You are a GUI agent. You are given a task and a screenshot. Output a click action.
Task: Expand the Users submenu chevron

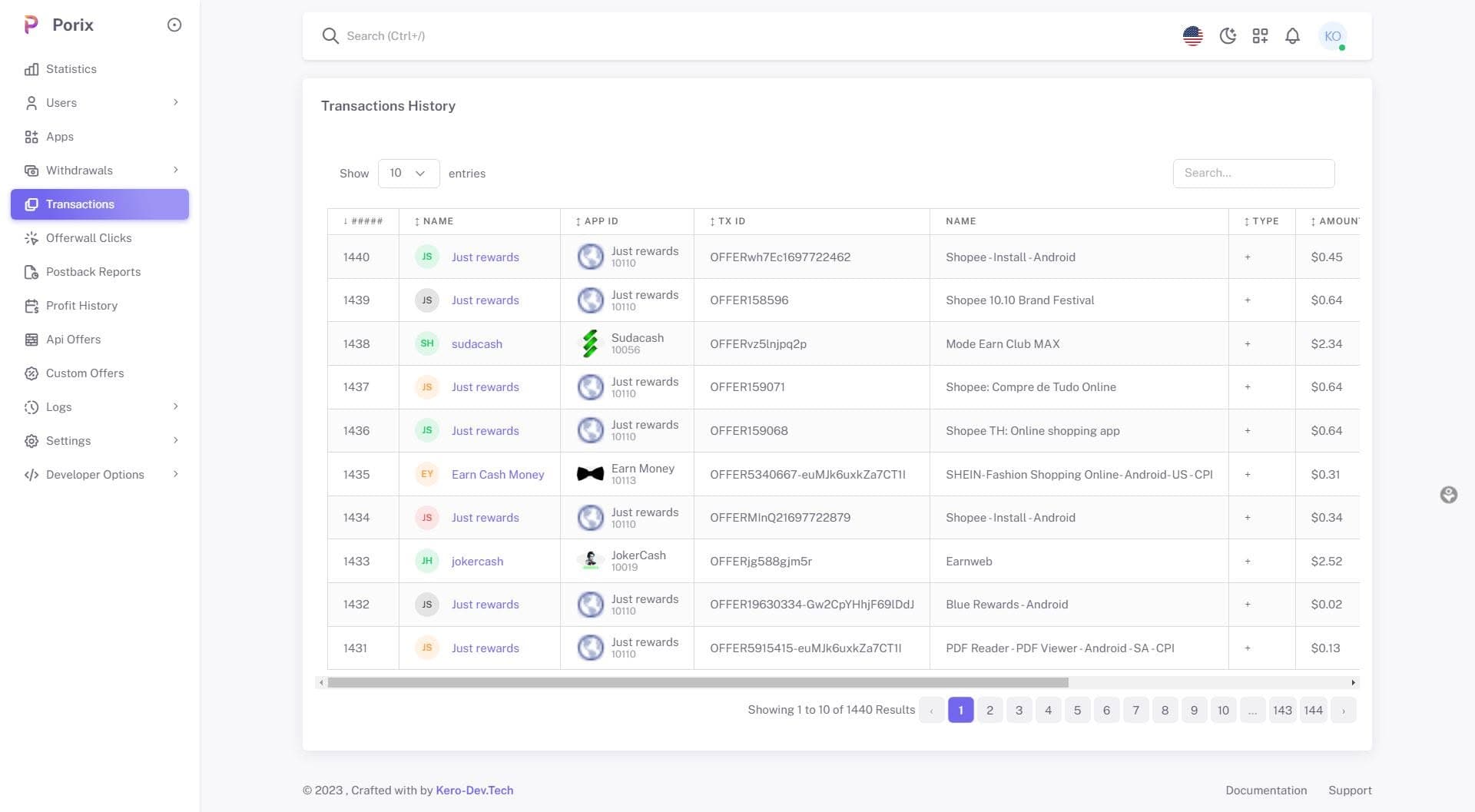[x=176, y=102]
